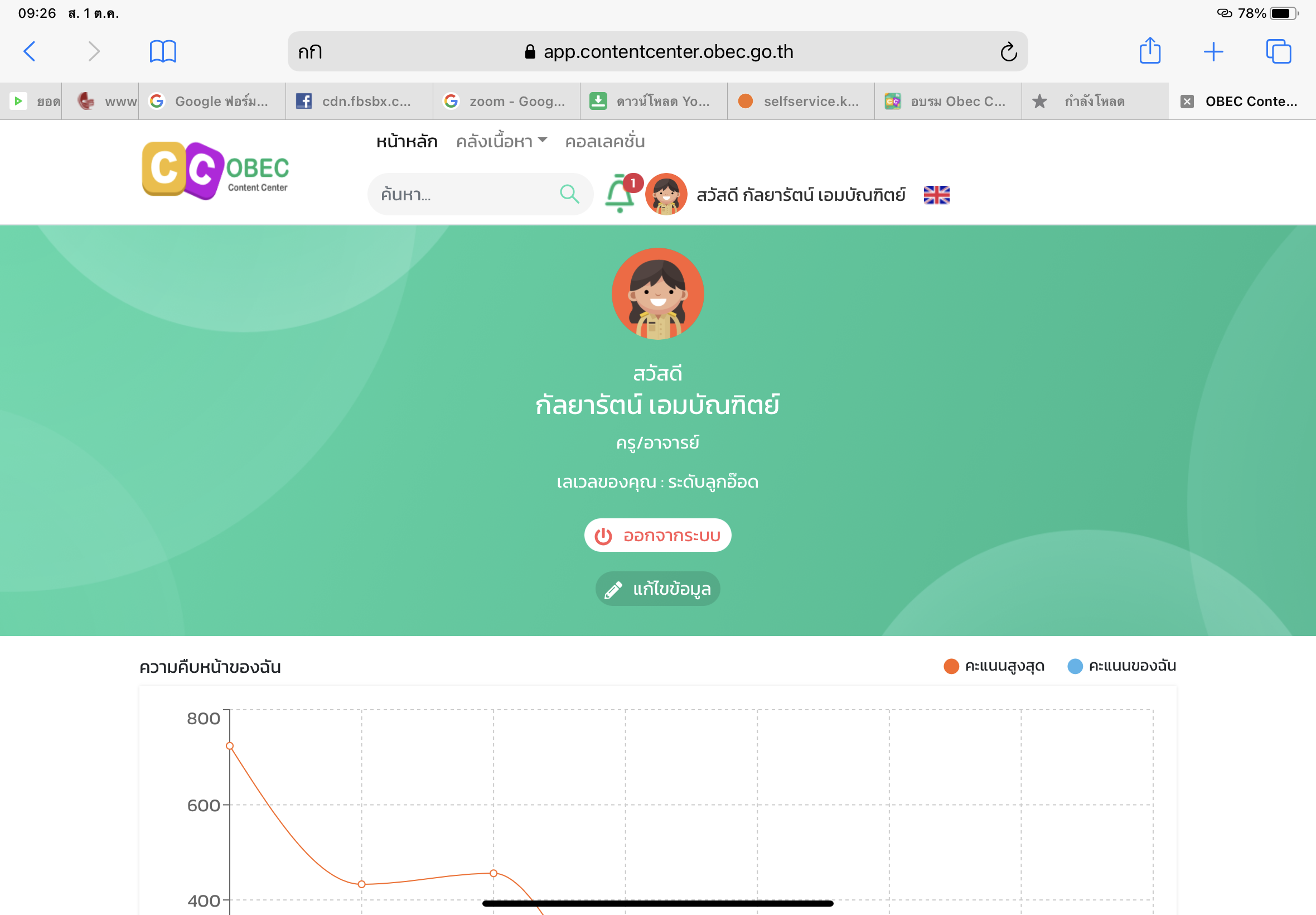Viewport: 1316px width, 915px height.
Task: Switch to the Google ฟอร์ม browser tab
Action: tap(212, 102)
